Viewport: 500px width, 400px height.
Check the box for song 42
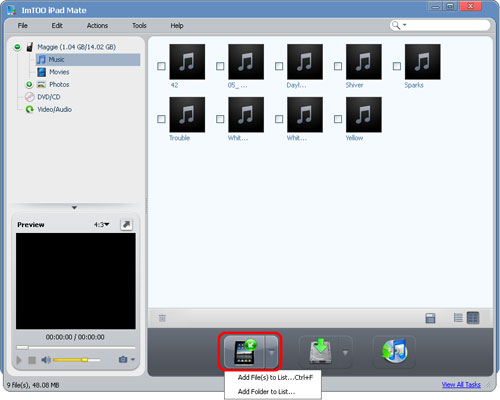pyautogui.click(x=161, y=66)
